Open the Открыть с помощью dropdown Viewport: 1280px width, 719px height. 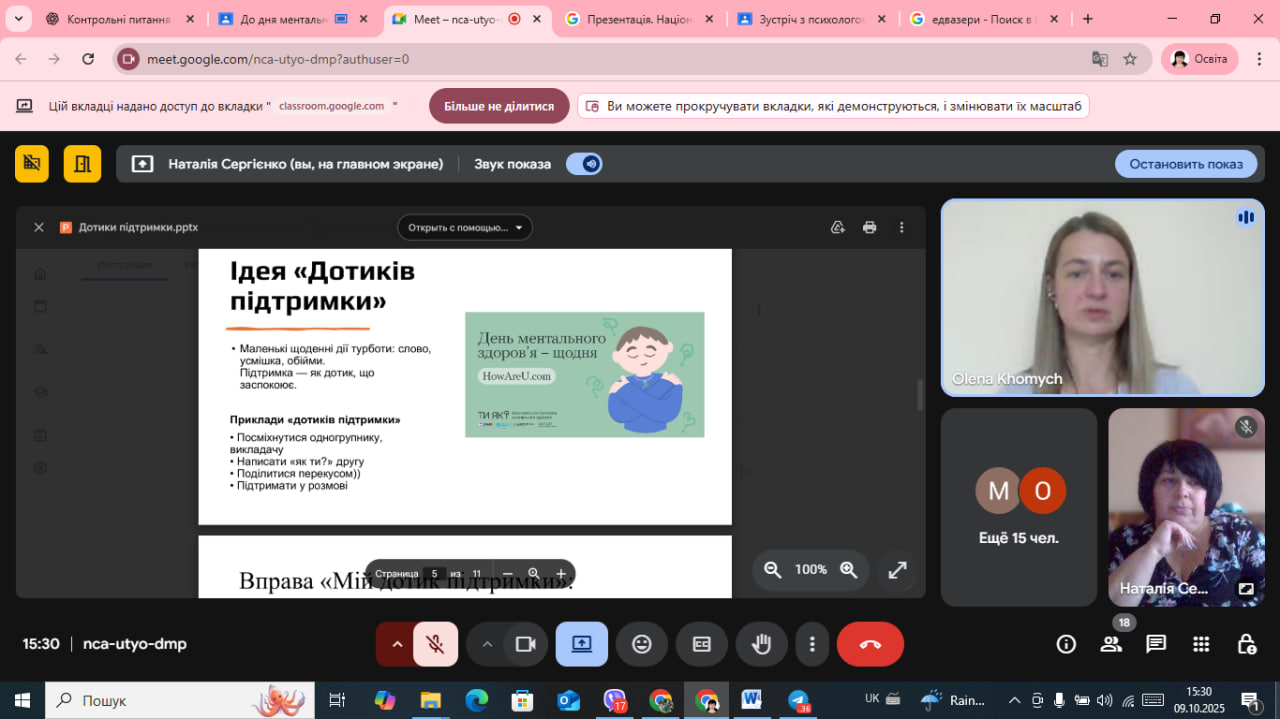coord(465,227)
